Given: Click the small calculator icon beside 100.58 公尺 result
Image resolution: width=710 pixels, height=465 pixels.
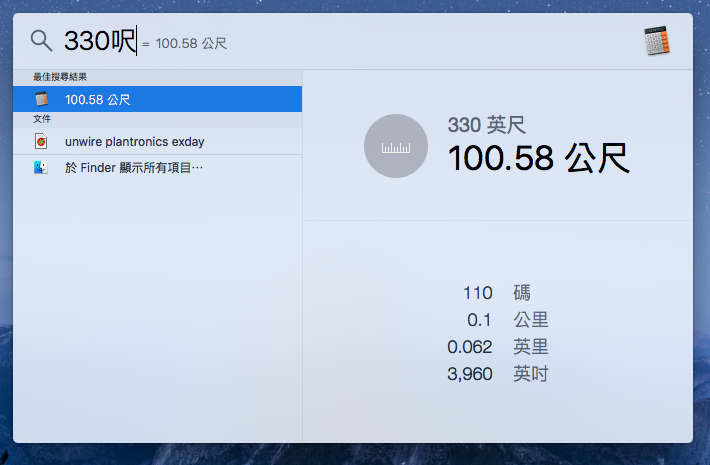Looking at the screenshot, I should tap(41, 99).
